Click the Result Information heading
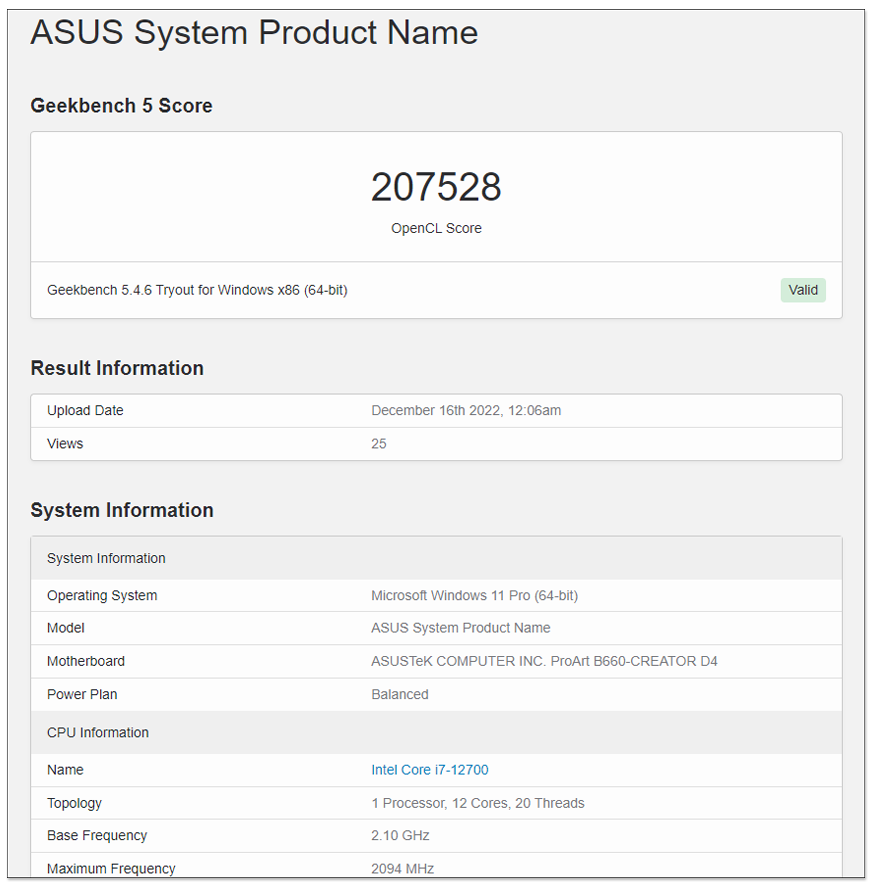This screenshot has width=872, height=888. click(x=117, y=368)
